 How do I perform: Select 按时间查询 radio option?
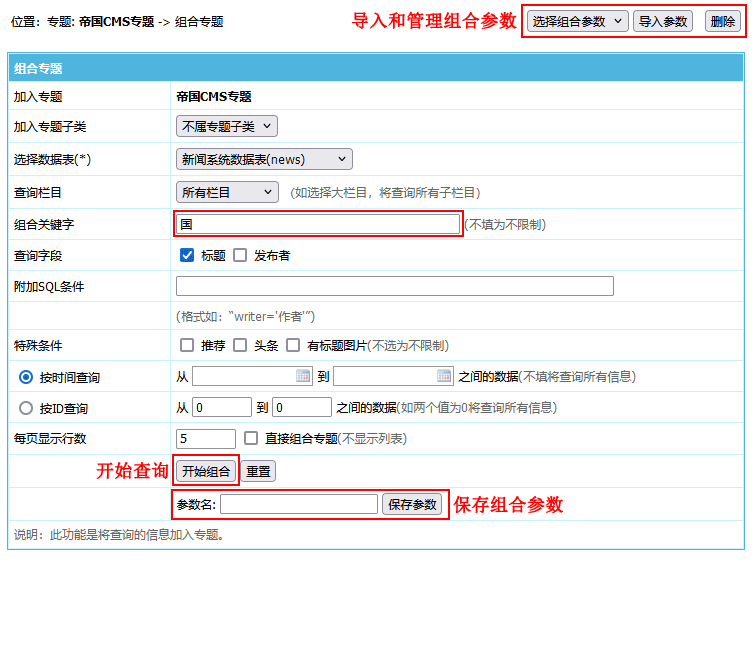(x=26, y=377)
